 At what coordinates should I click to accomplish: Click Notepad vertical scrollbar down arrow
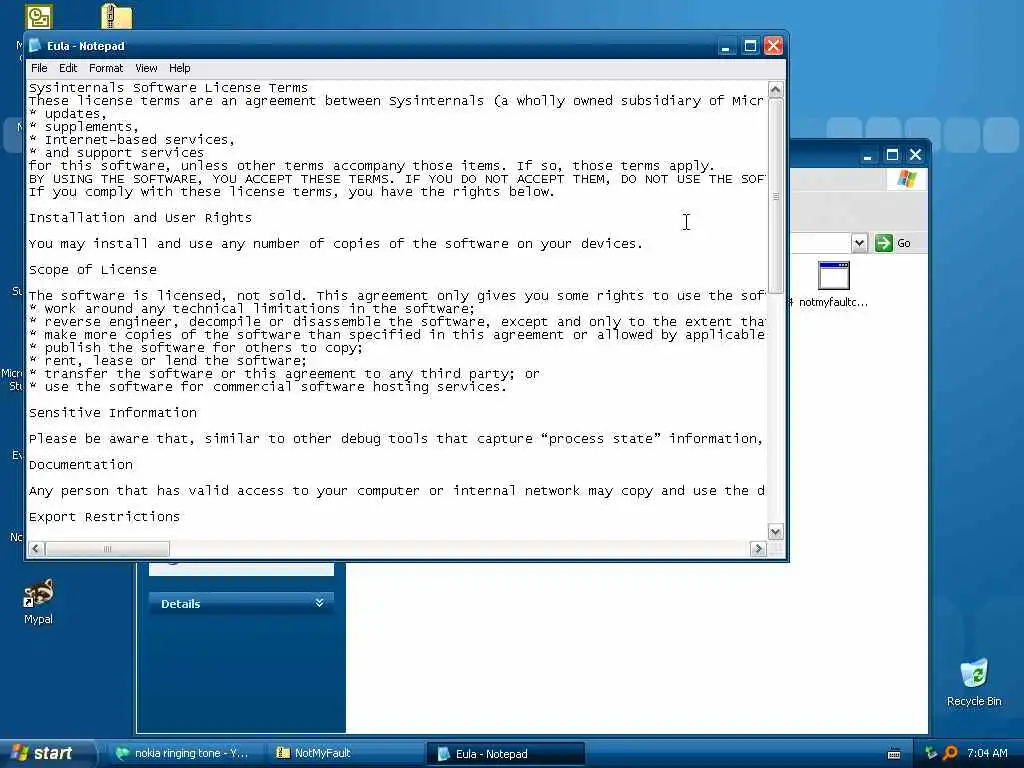click(775, 532)
